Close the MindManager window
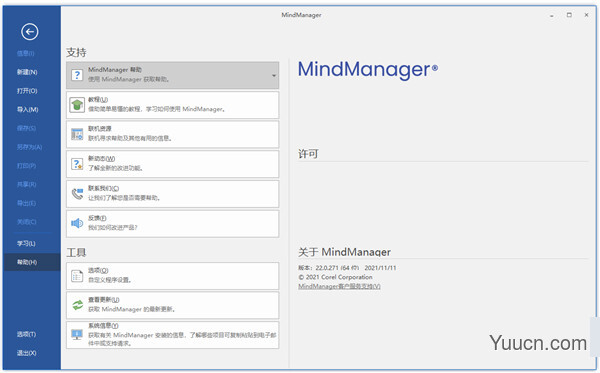The width and height of the screenshot is (600, 373). click(586, 15)
